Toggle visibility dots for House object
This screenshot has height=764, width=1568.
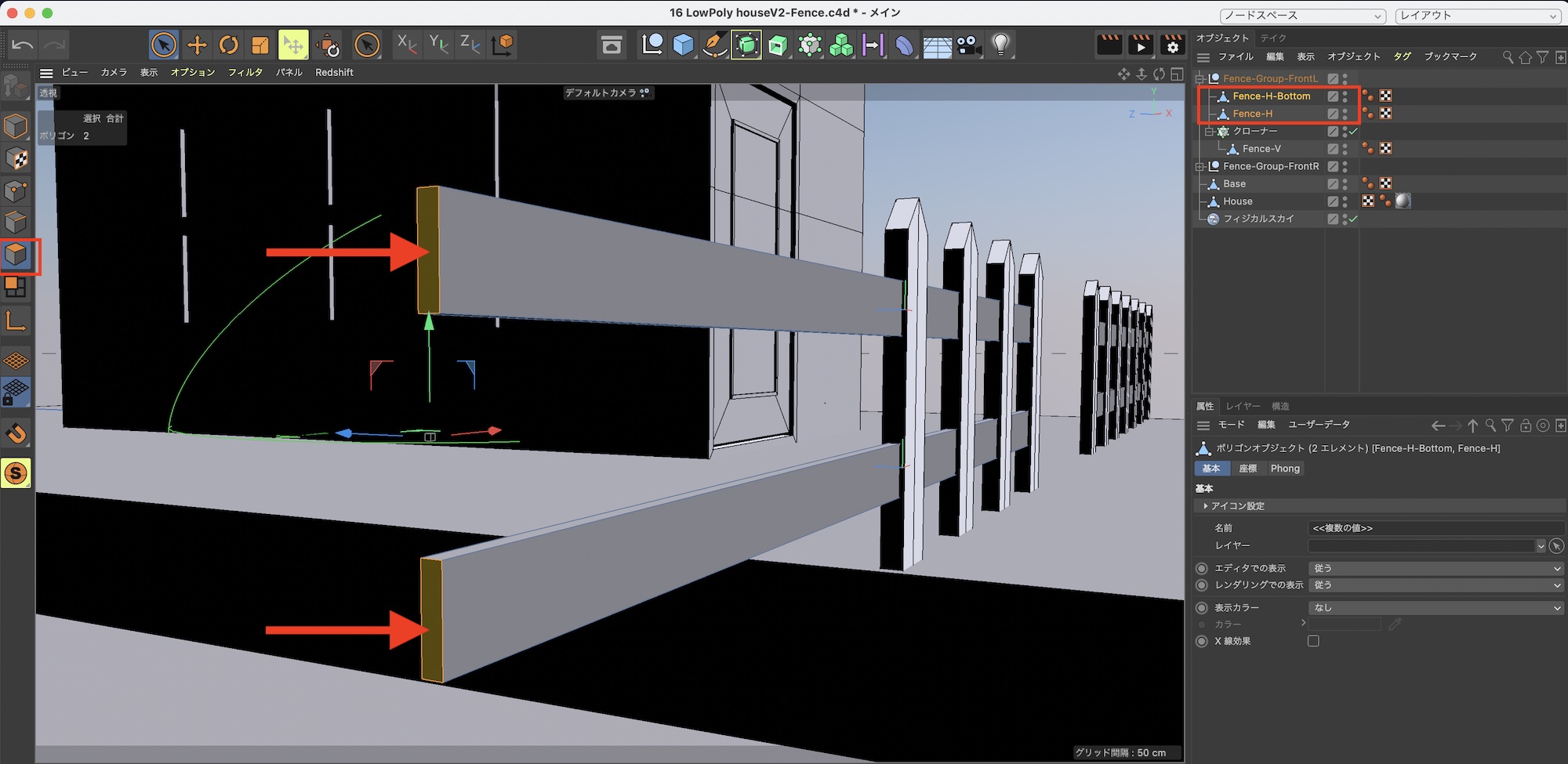tap(1345, 201)
